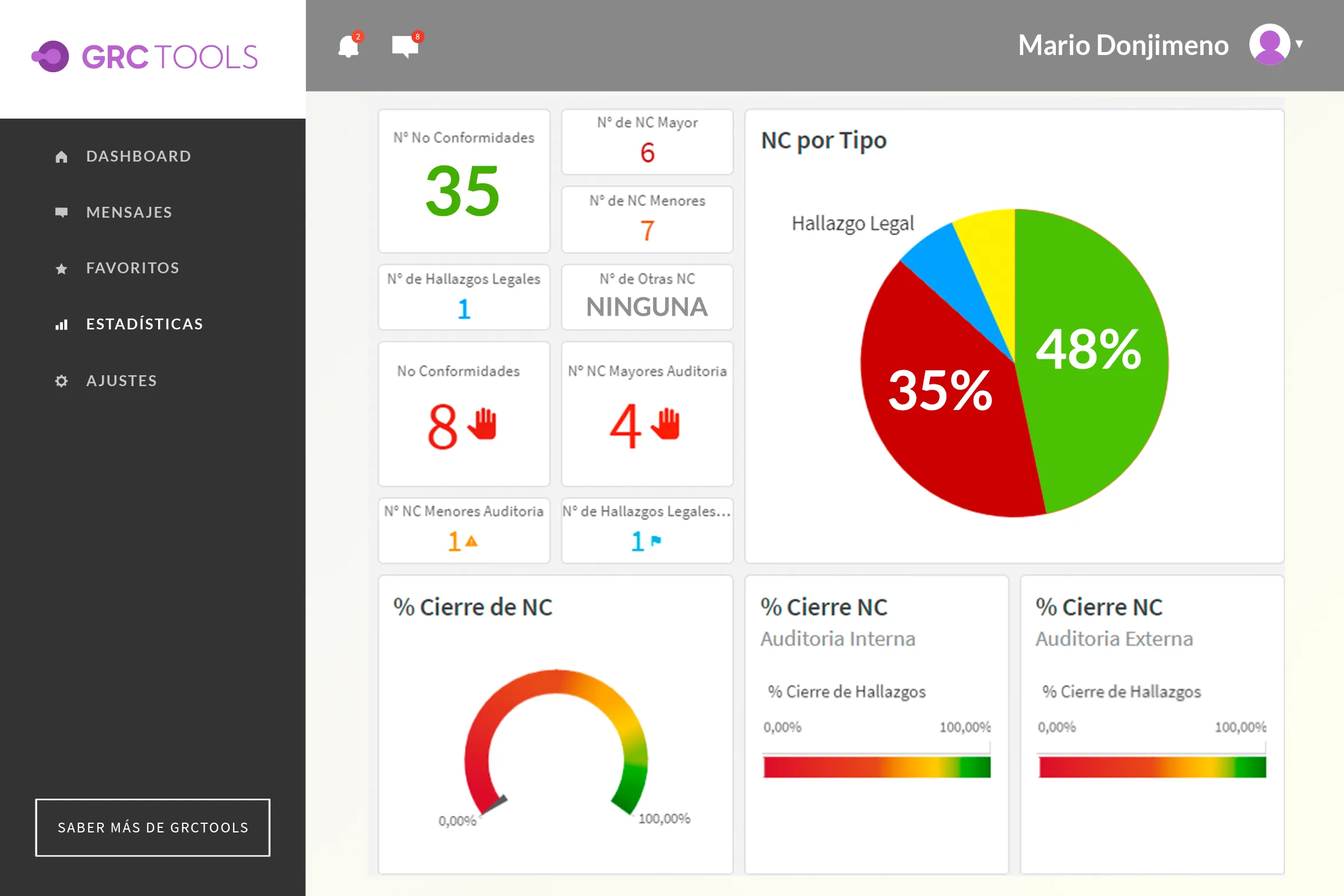Click the notifications bell icon
This screenshot has height=896, width=1344.
click(348, 46)
